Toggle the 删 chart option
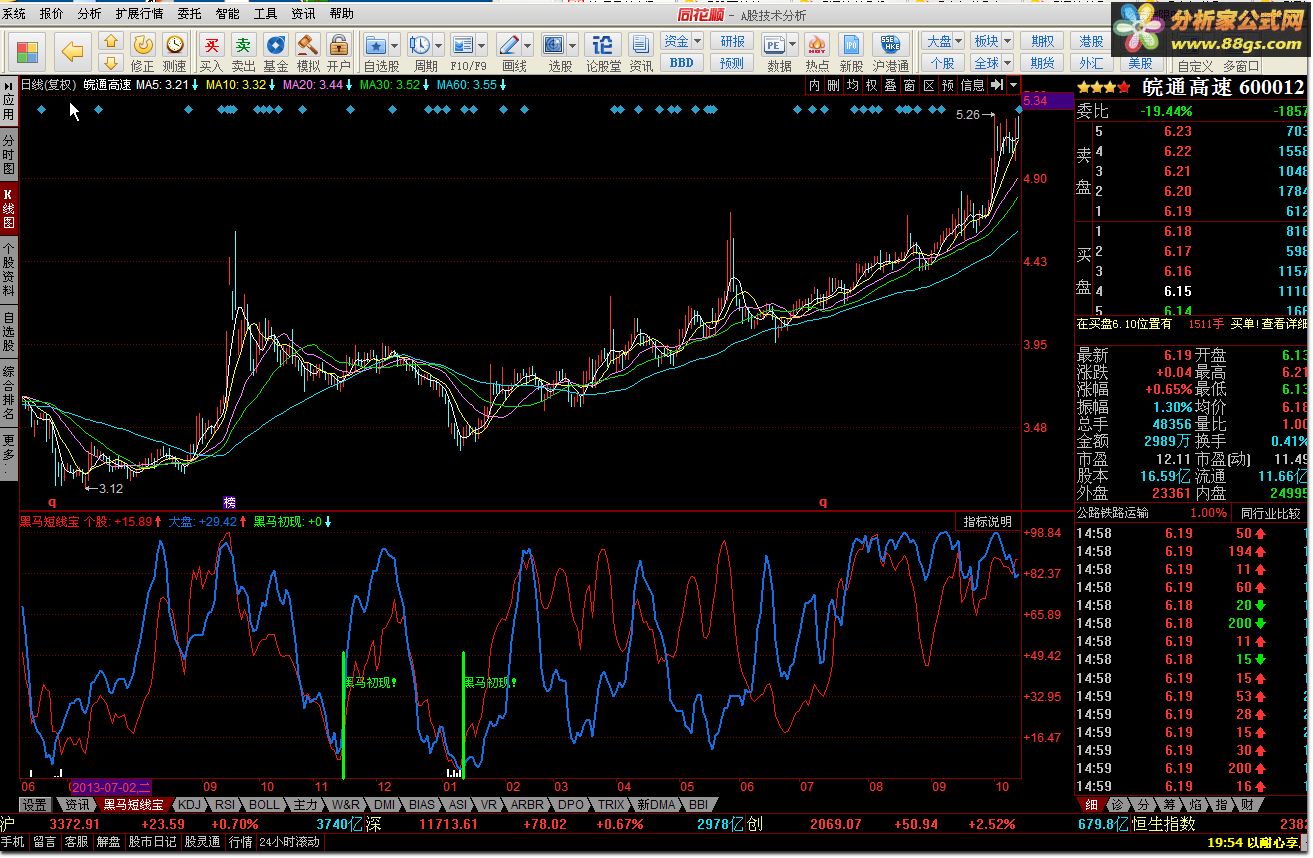Image resolution: width=1313 pixels, height=858 pixels. tap(834, 86)
